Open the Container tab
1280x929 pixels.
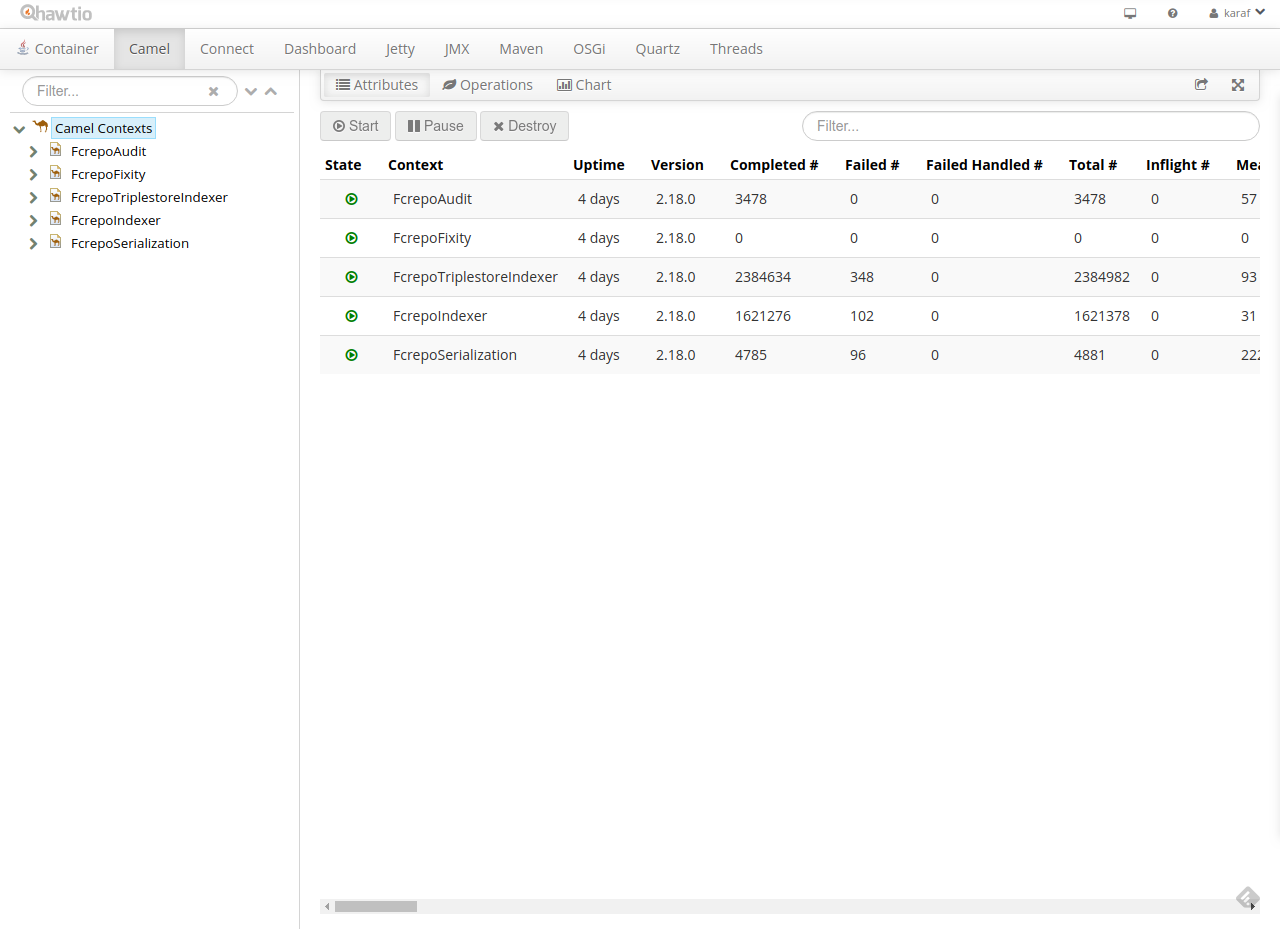coord(57,49)
